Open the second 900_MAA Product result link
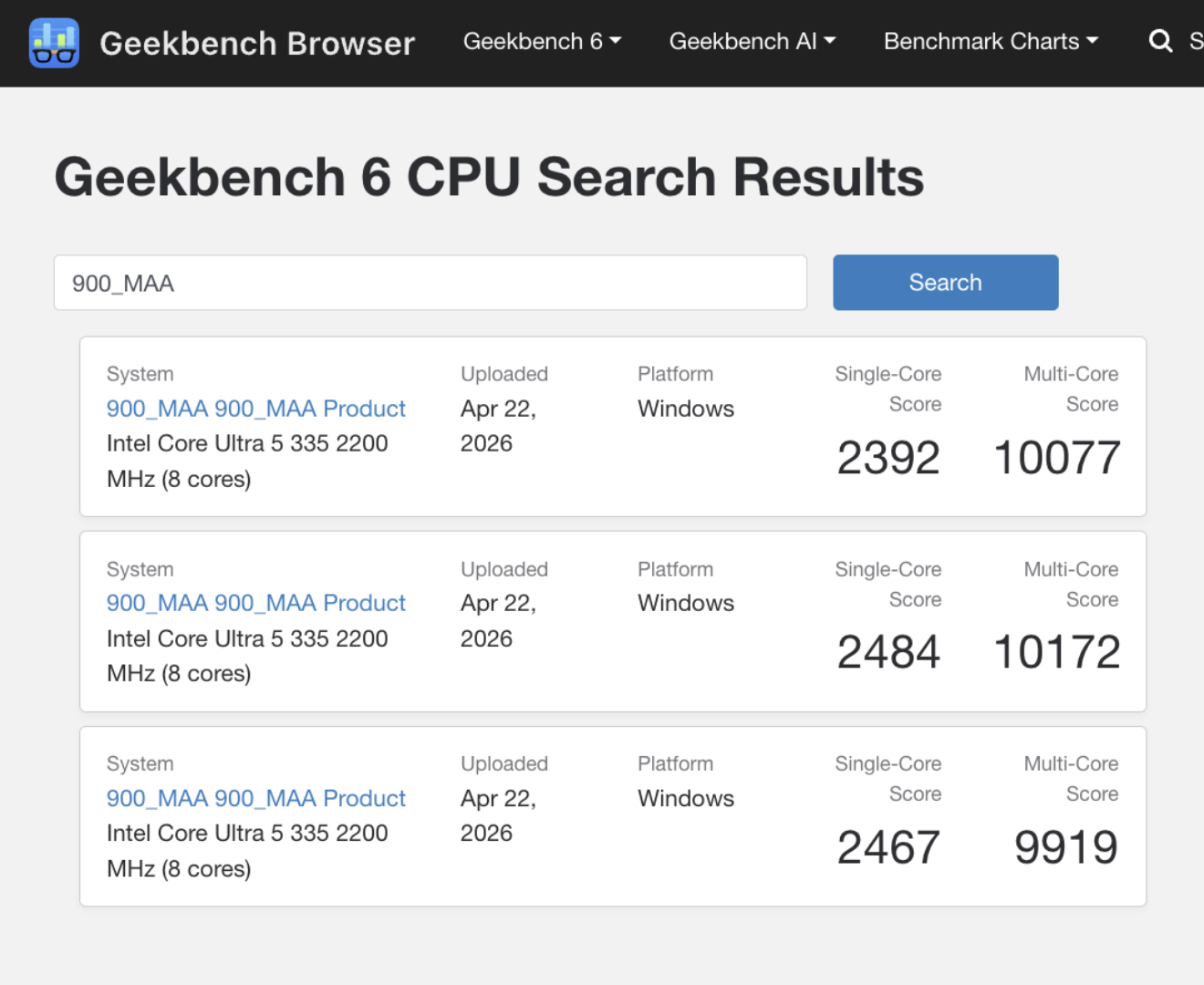The image size is (1204, 985). point(255,603)
